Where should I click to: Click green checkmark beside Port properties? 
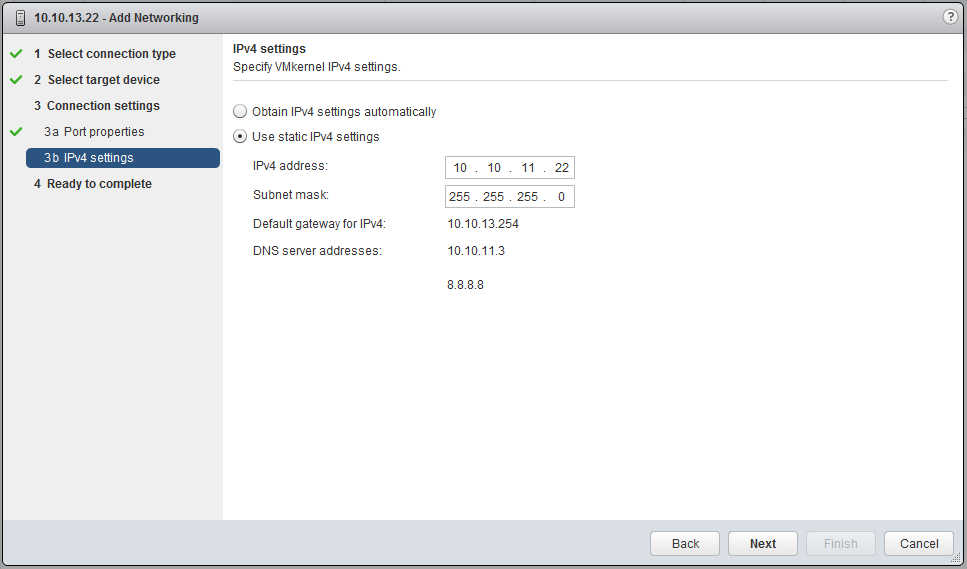tap(16, 131)
